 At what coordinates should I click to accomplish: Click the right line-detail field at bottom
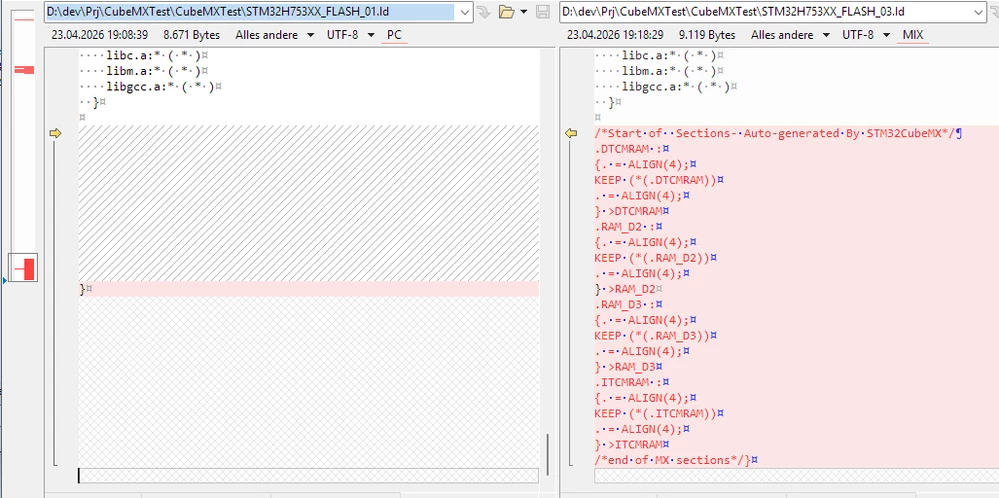(796, 476)
